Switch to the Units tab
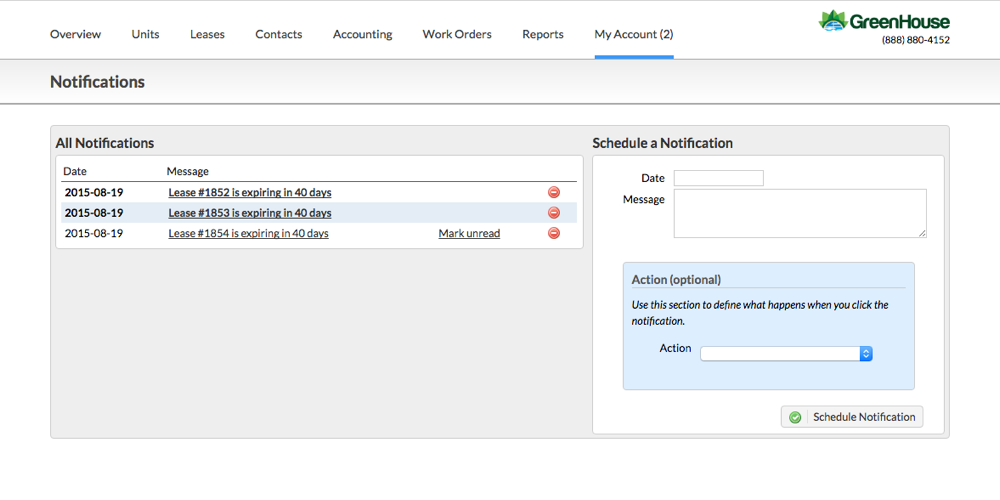Image resolution: width=1000 pixels, height=500 pixels. pos(145,34)
